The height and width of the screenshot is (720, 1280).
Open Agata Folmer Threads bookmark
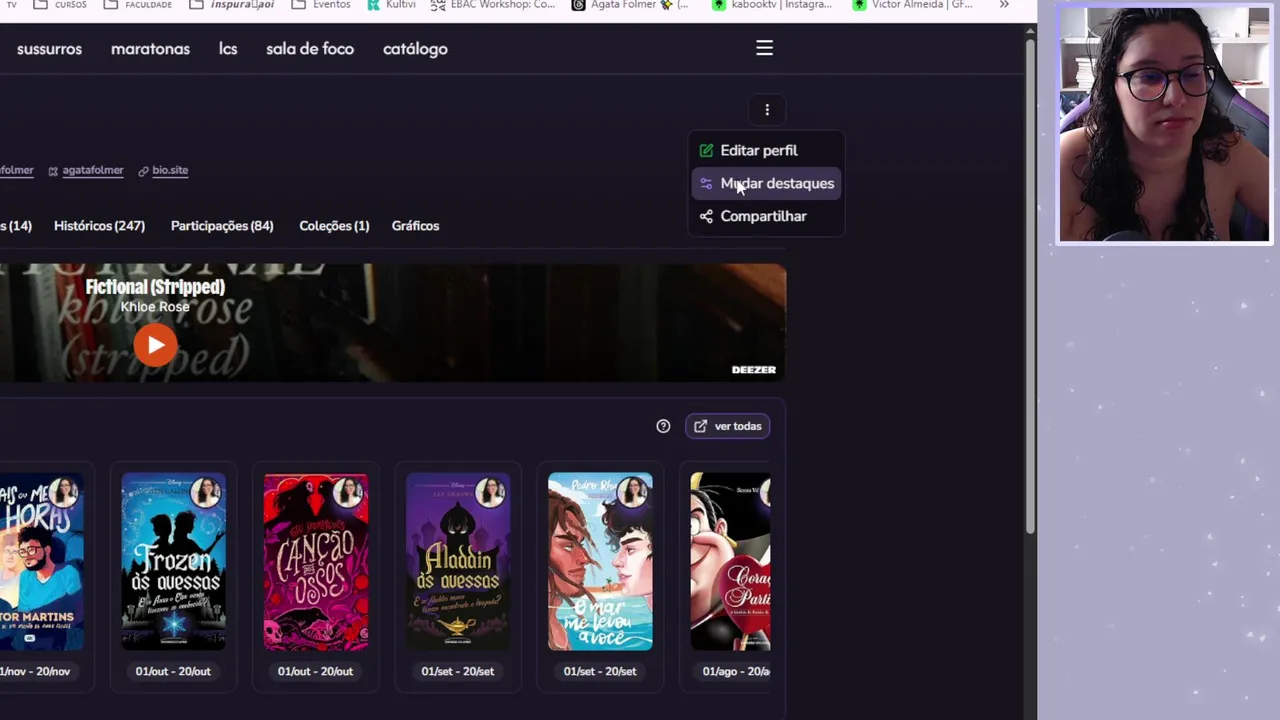click(x=630, y=5)
